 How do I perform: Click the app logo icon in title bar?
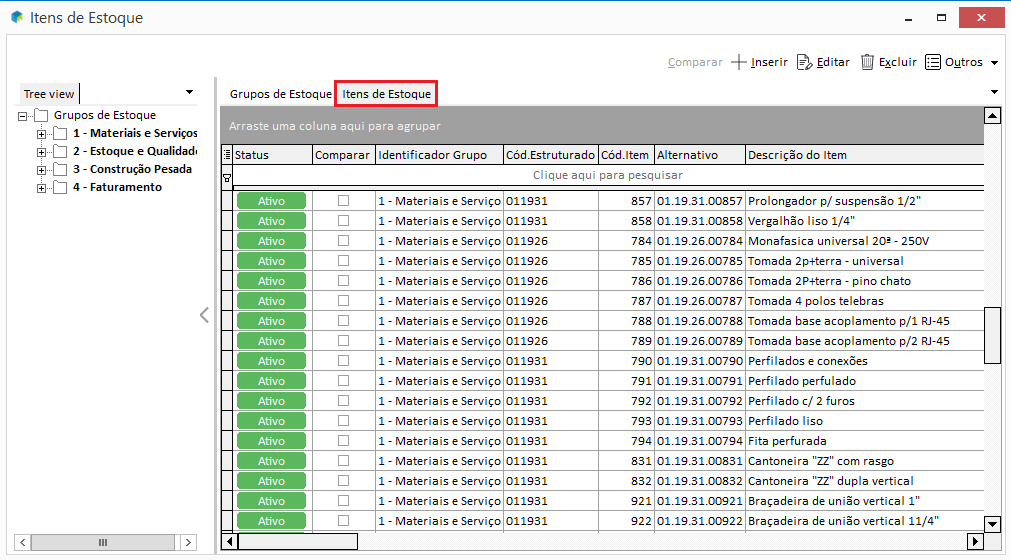coord(17,17)
